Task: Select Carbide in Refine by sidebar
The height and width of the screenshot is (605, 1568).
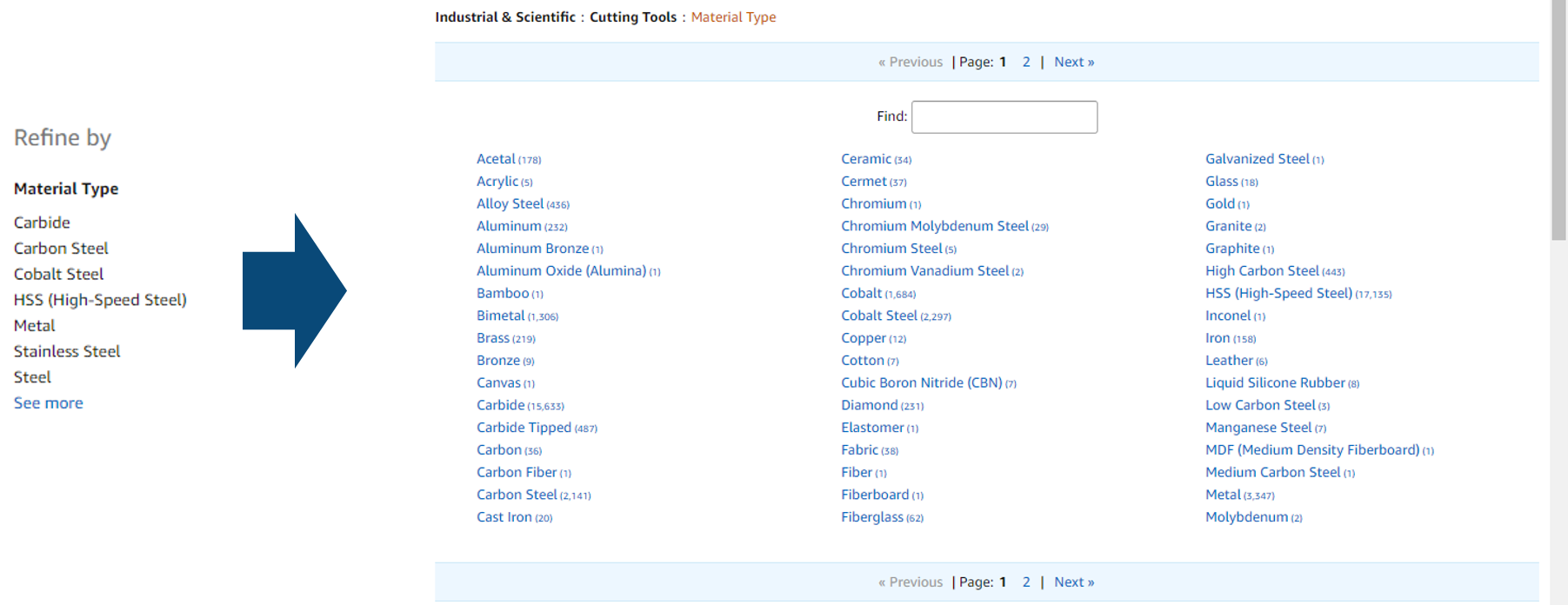Action: (42, 223)
